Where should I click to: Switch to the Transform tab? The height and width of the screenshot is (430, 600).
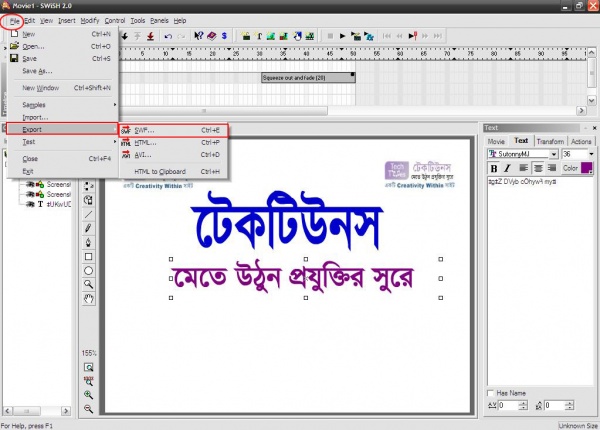550,142
